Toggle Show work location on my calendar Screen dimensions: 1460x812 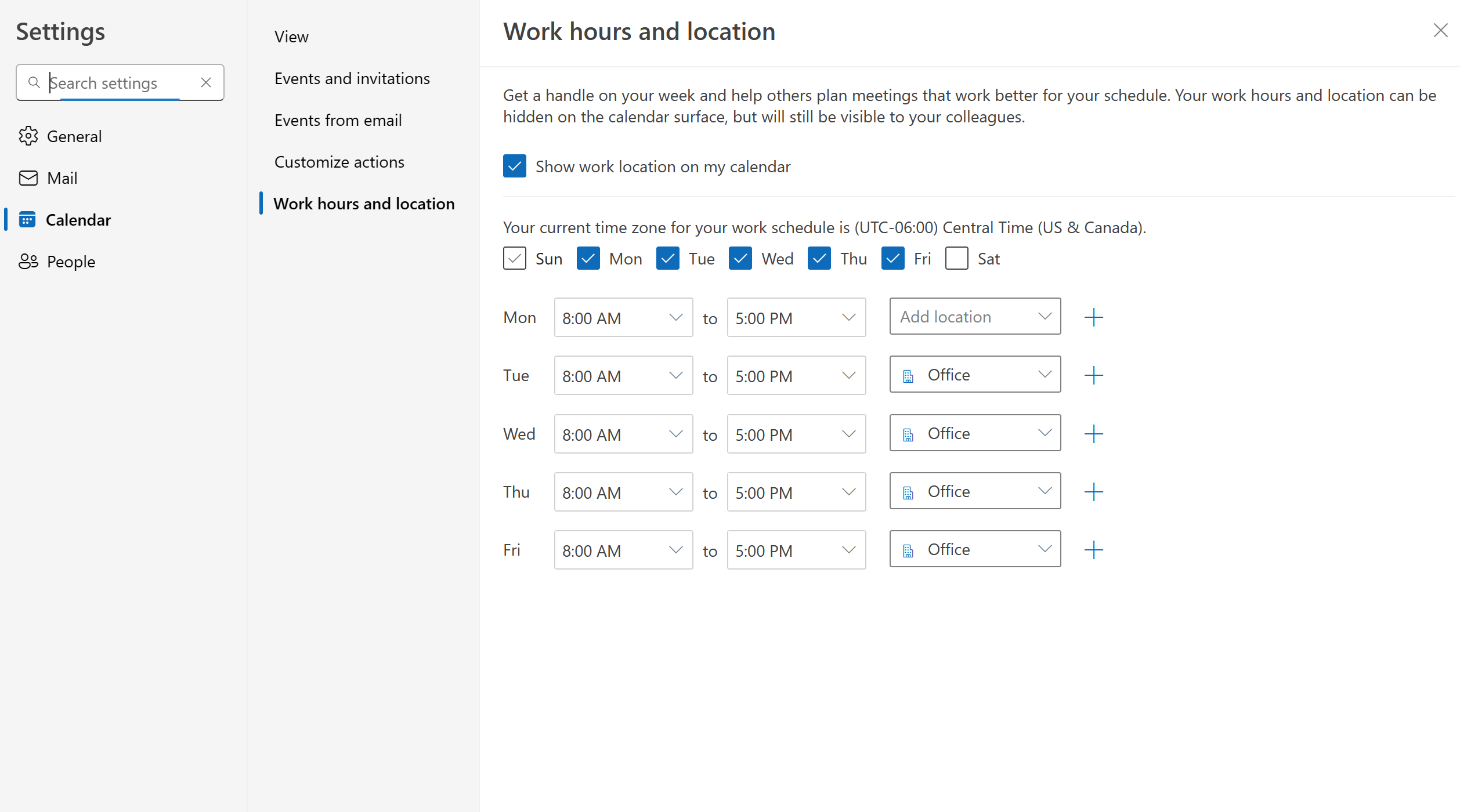[x=515, y=166]
